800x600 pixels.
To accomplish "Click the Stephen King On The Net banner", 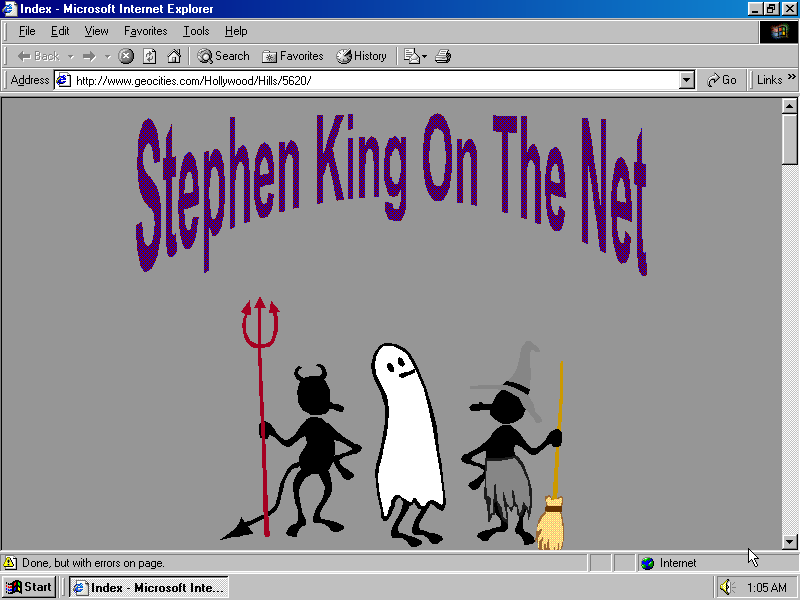I will 391,193.
